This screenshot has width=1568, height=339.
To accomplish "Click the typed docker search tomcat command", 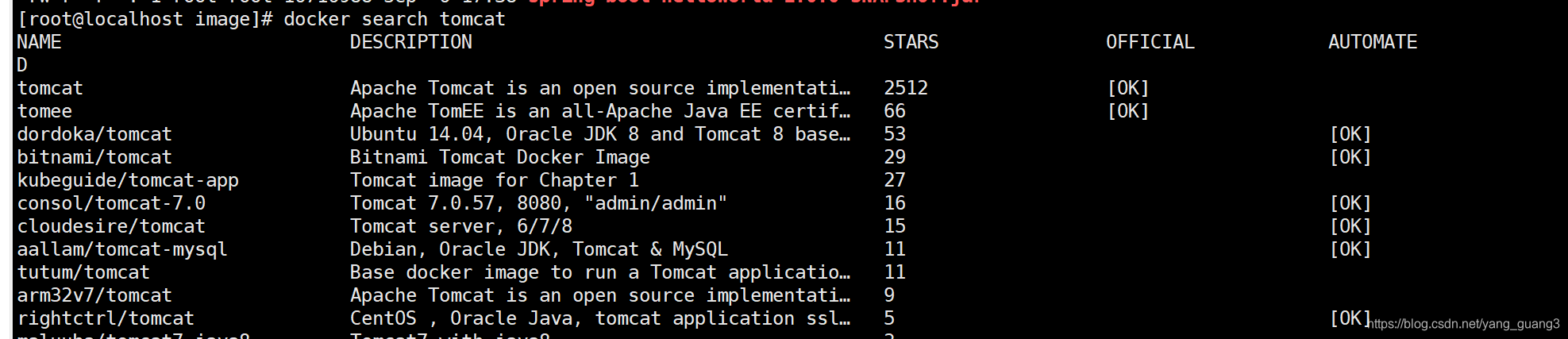I will [x=394, y=19].
